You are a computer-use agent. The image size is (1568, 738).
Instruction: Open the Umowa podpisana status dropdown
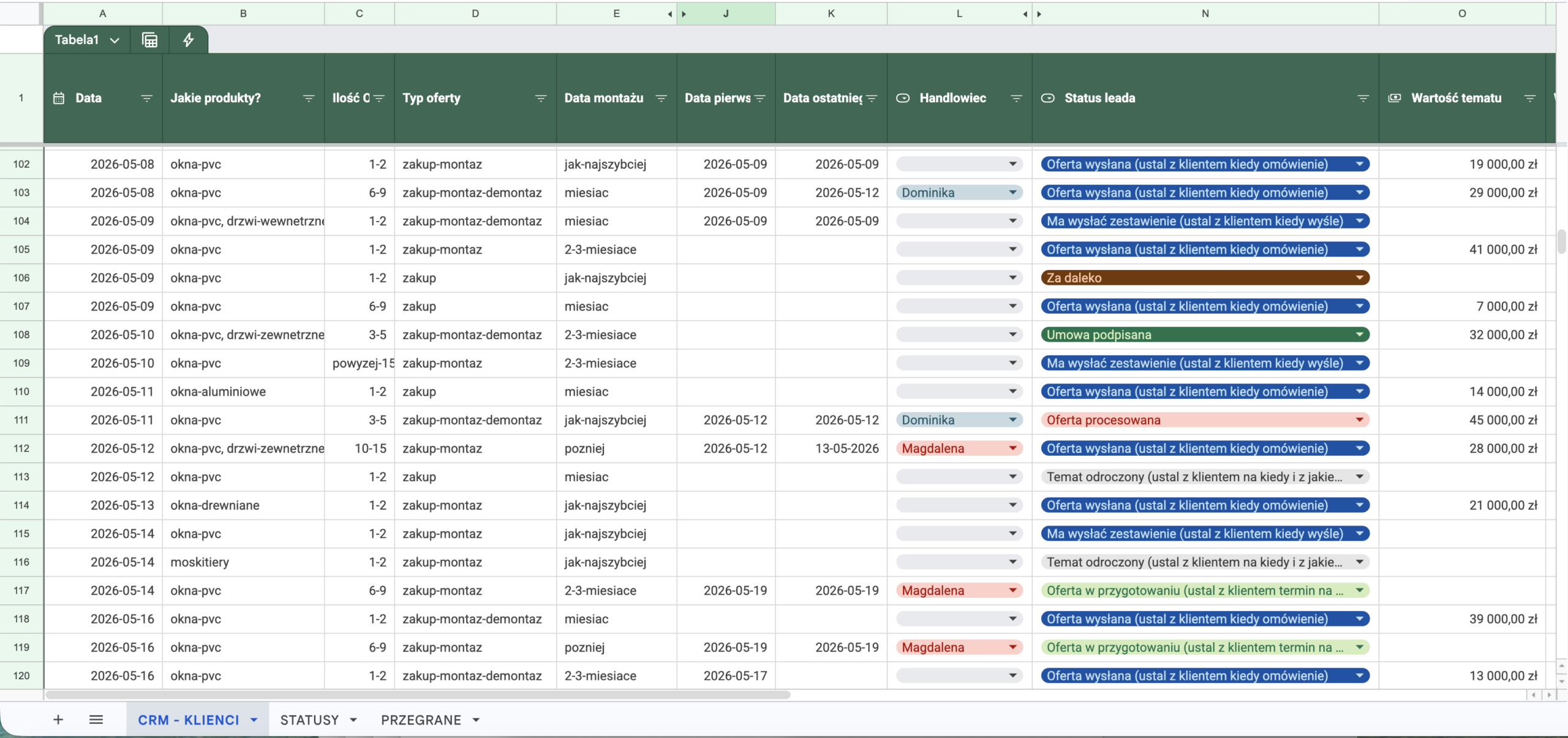point(1205,335)
